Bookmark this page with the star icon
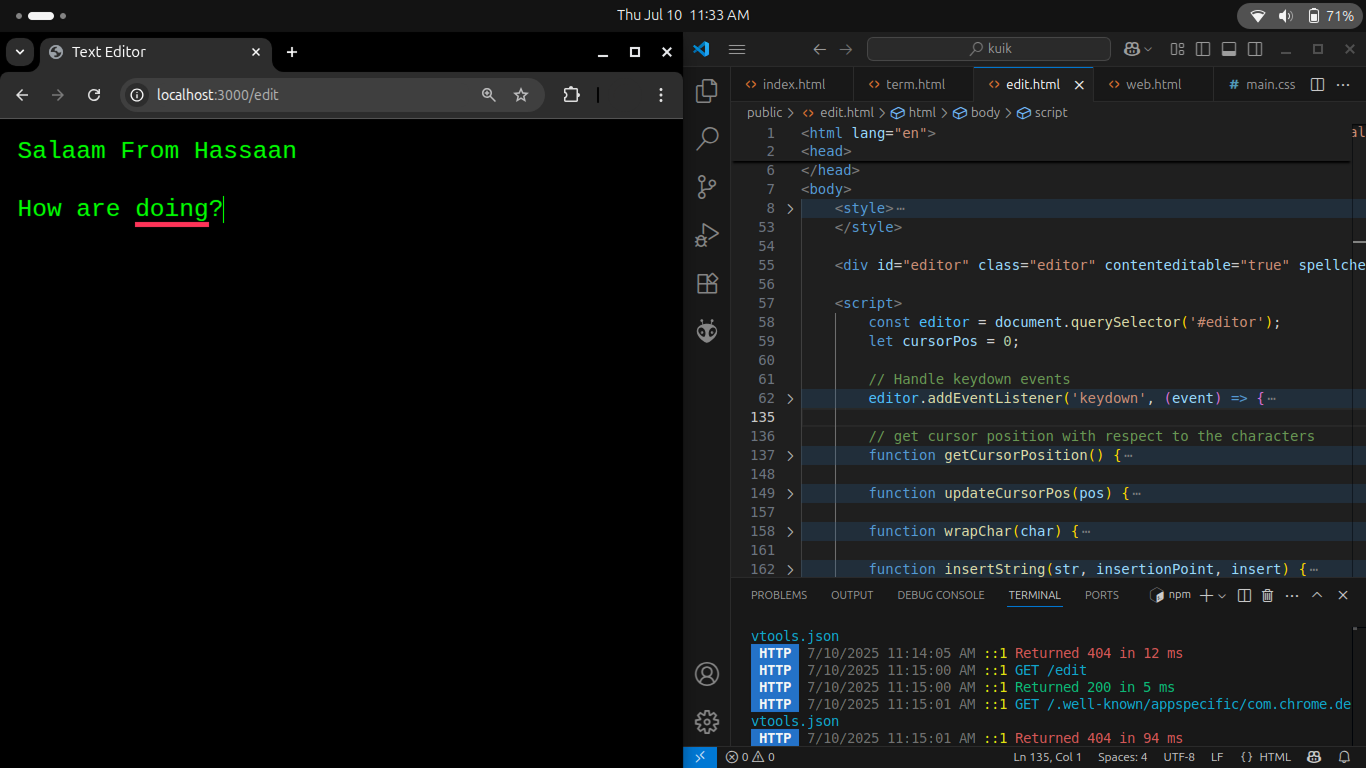This screenshot has width=1366, height=768. point(521,95)
